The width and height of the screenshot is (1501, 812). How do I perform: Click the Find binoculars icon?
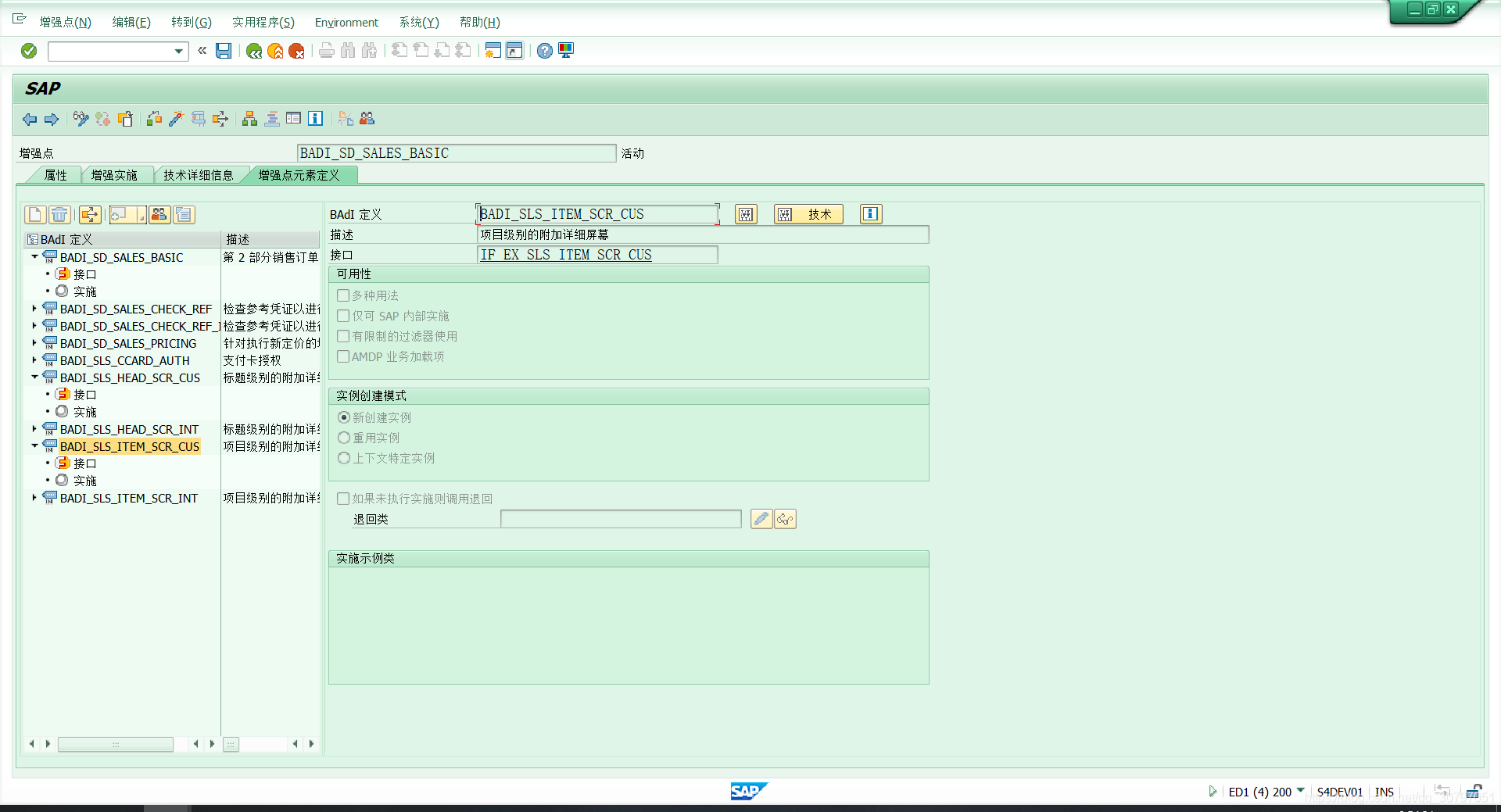pos(348,51)
